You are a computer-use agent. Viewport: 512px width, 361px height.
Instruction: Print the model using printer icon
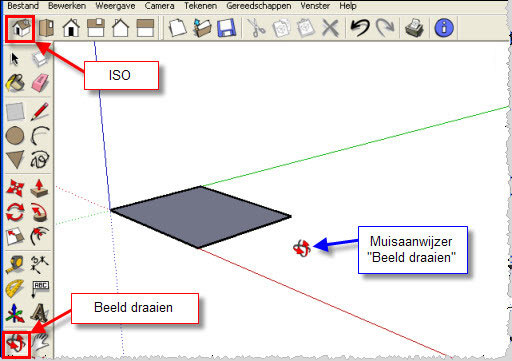pos(414,28)
